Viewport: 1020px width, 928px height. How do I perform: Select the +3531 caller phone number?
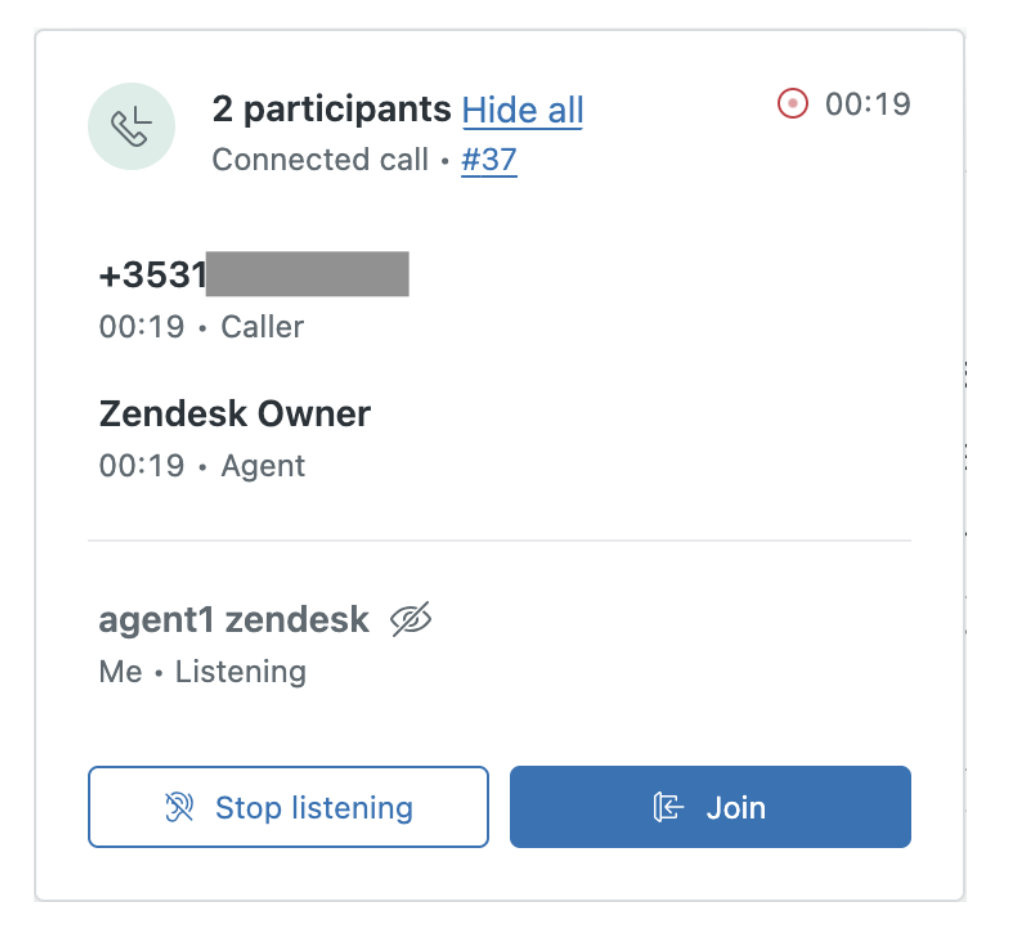254,274
